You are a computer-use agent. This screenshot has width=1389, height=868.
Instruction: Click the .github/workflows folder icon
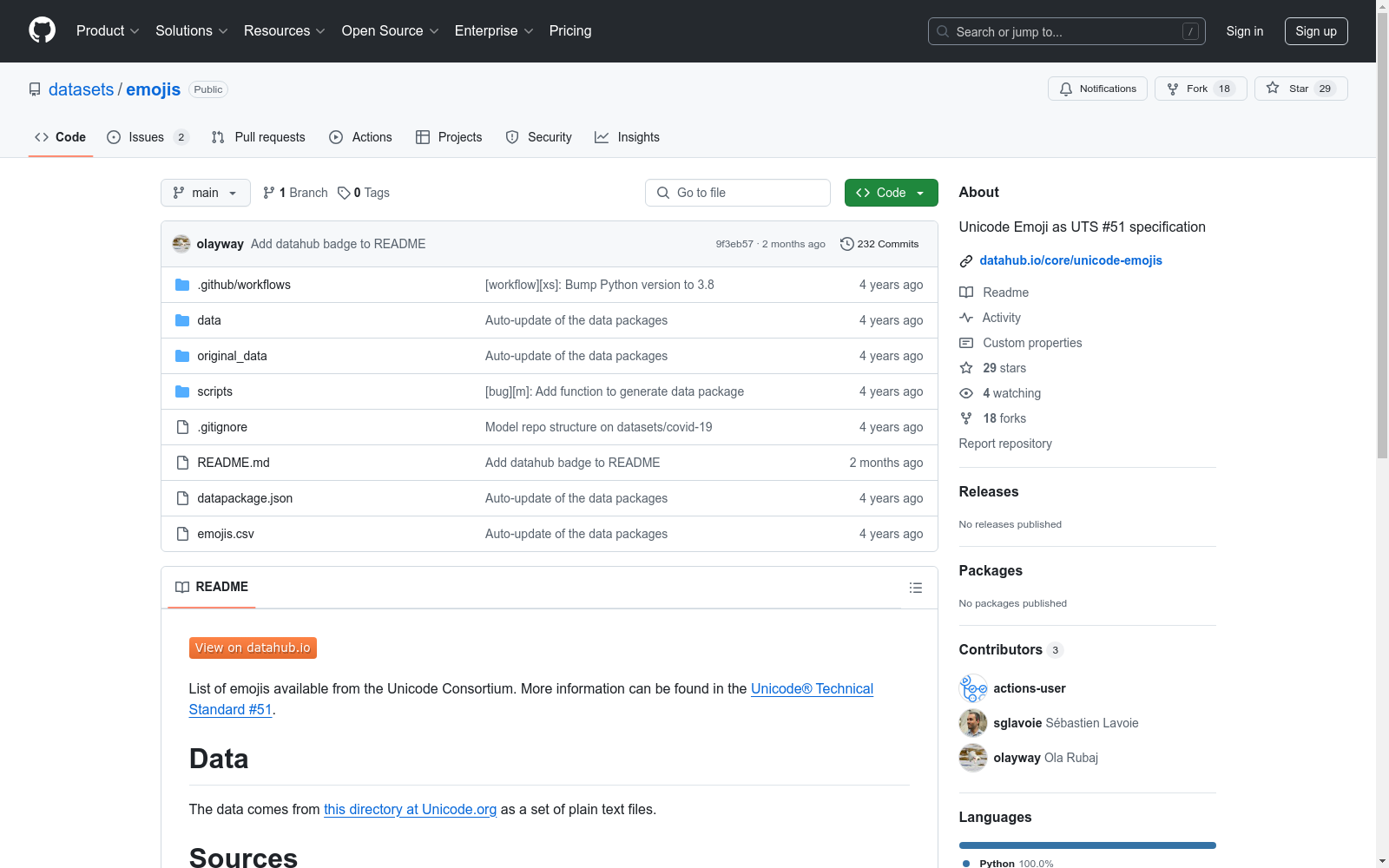click(x=182, y=285)
